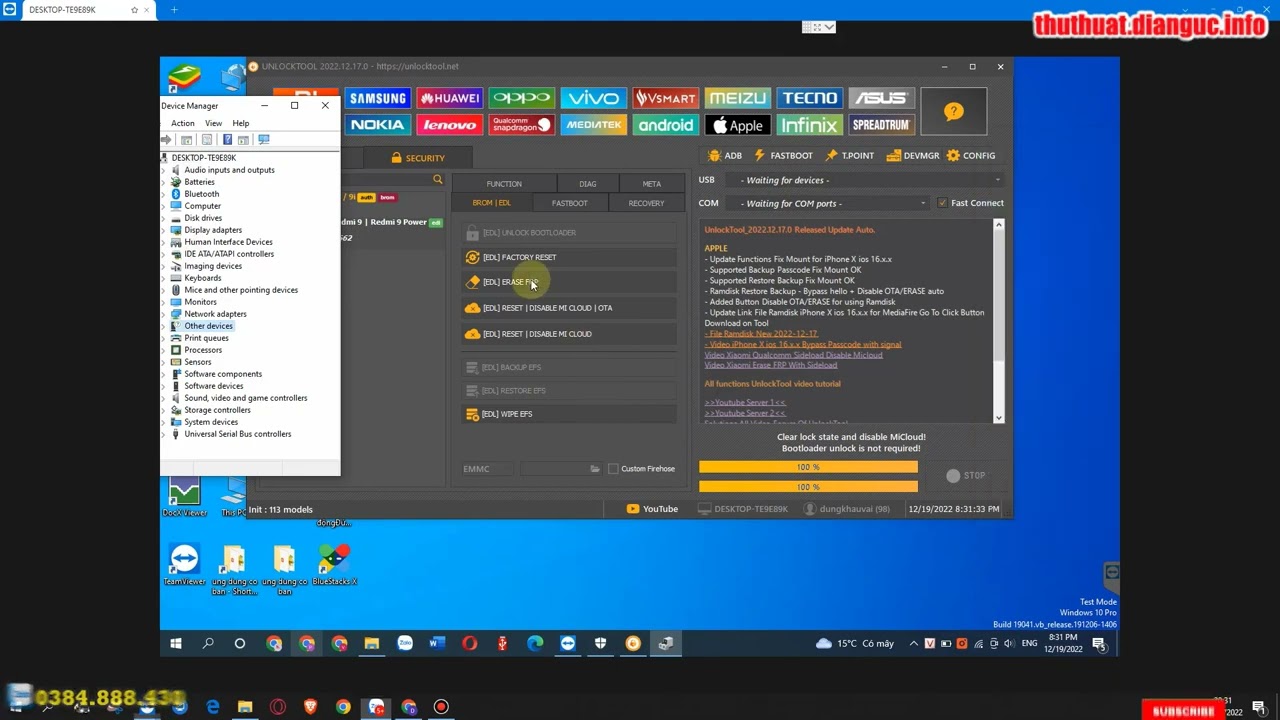Click the model search magnifier icon
1280x720 pixels.
(437, 180)
